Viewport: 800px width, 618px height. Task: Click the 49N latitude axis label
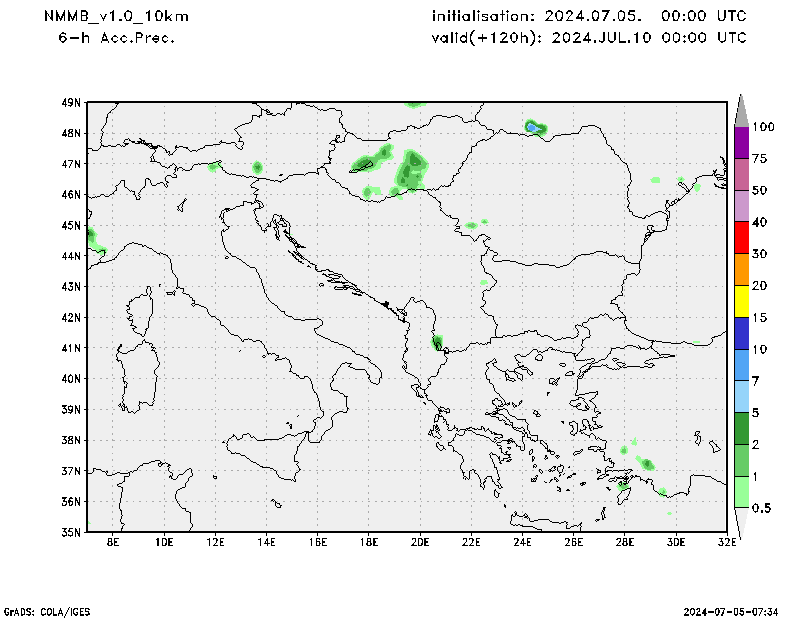pyautogui.click(x=70, y=102)
